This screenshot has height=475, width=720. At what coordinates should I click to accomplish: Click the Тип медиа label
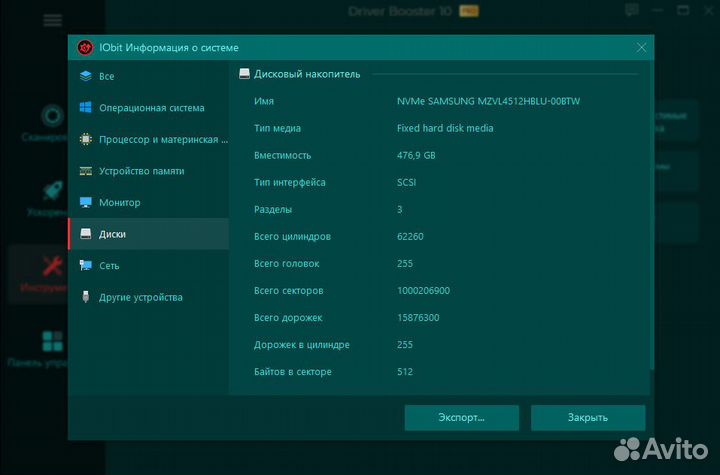[277, 128]
